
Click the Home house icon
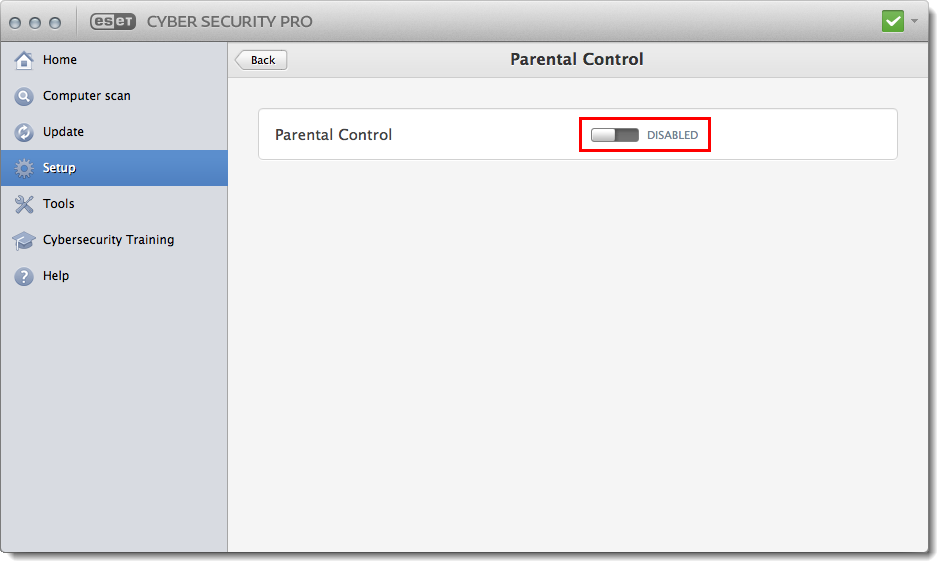click(24, 60)
